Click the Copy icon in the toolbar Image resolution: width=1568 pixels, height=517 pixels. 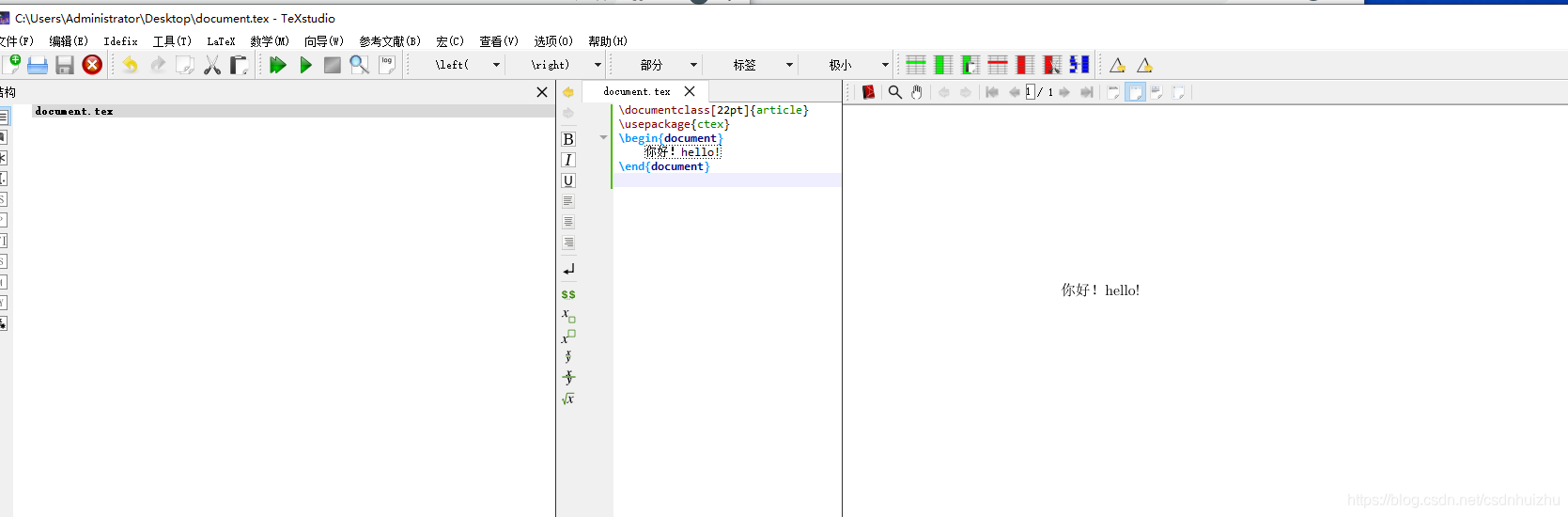tap(185, 65)
